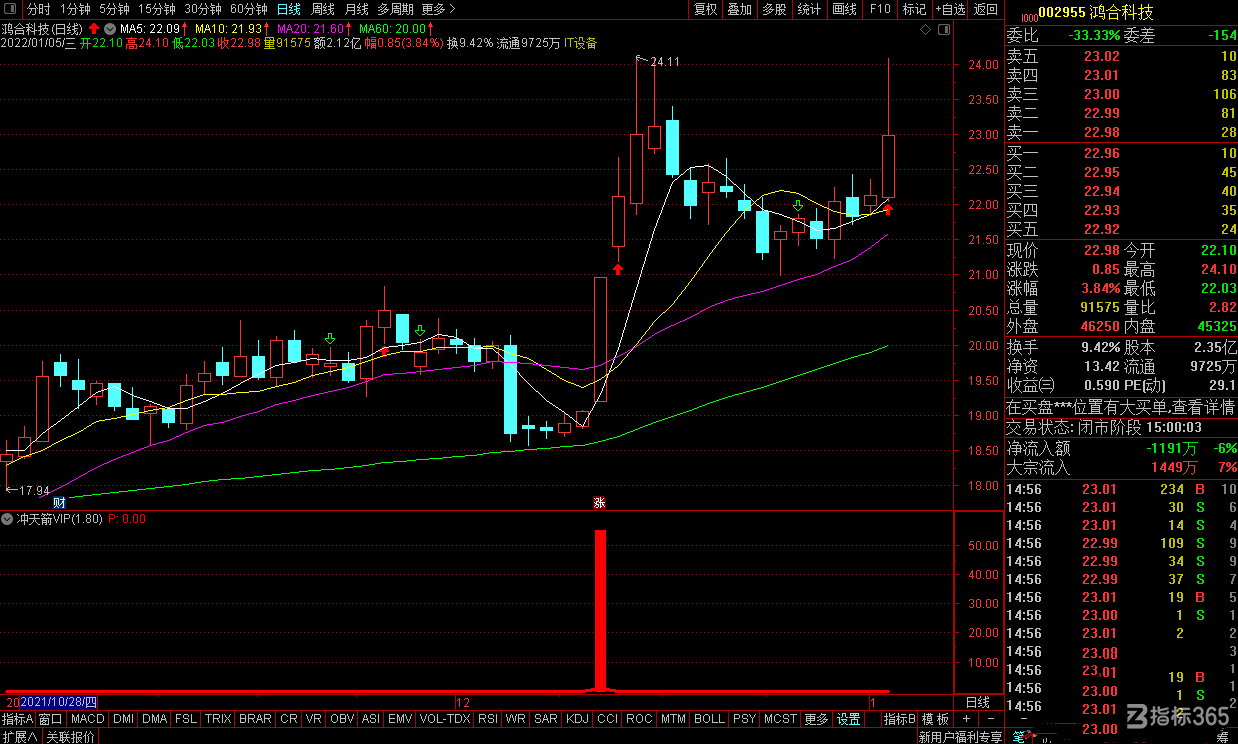This screenshot has height=744, width=1238.
Task: Open the 复权 adjustment option
Action: click(x=705, y=9)
